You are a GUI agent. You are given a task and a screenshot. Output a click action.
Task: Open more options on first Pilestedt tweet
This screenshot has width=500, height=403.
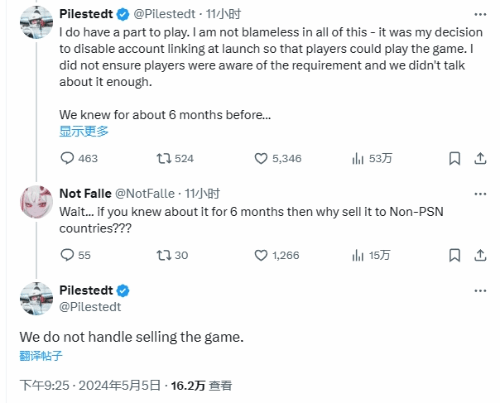click(480, 14)
